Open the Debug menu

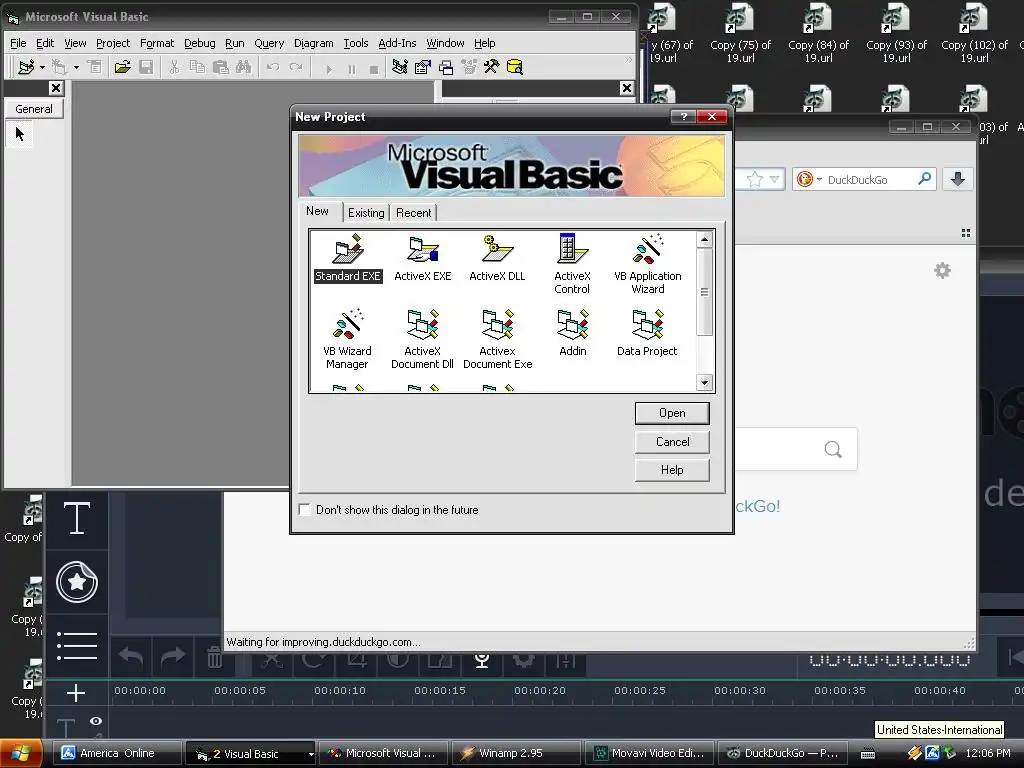pyautogui.click(x=199, y=43)
